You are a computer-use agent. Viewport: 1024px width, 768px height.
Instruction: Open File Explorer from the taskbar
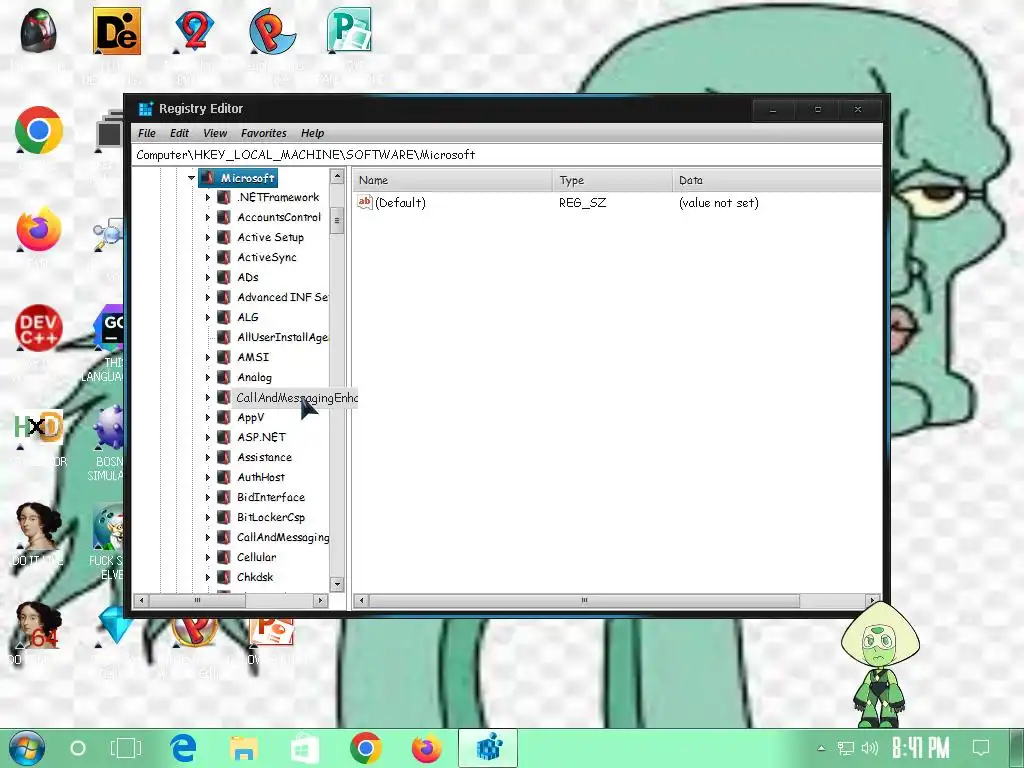244,748
